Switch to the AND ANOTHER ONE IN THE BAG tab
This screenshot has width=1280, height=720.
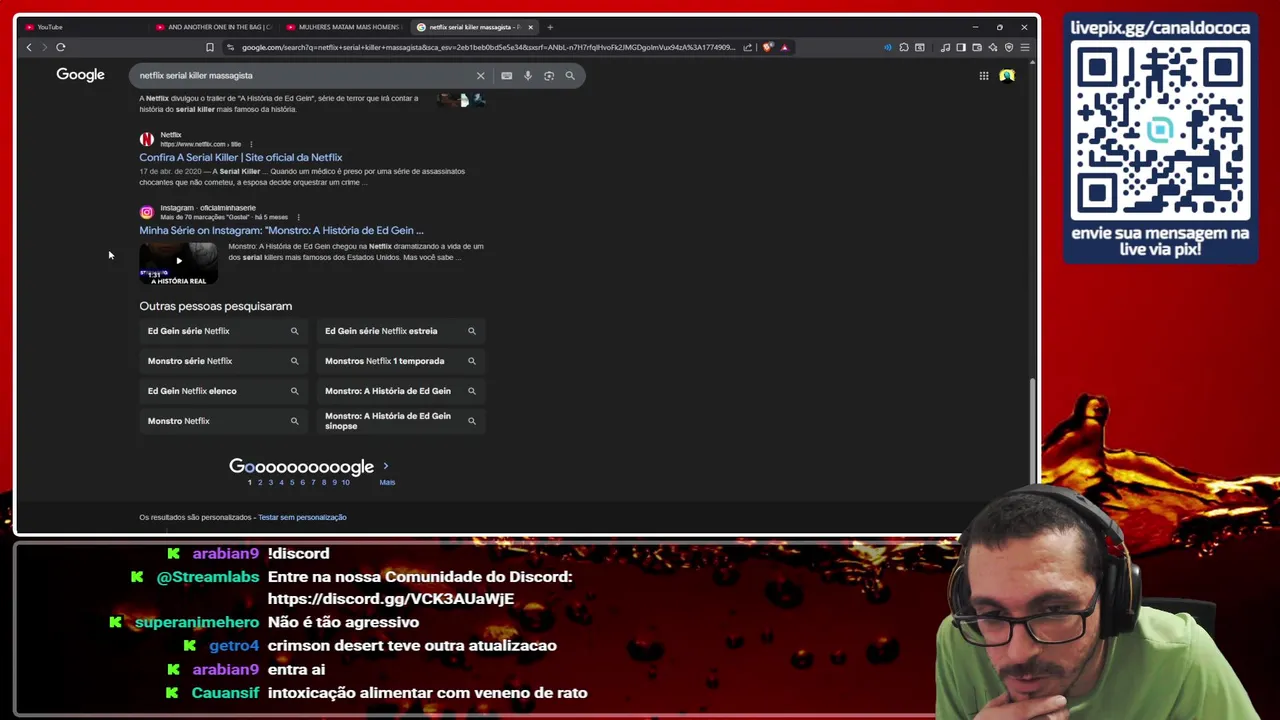213,27
